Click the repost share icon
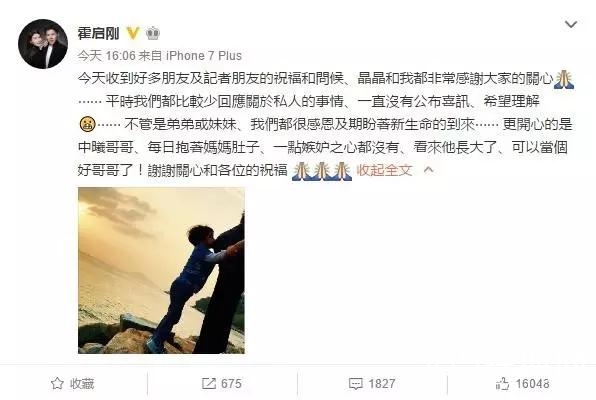Screen dimensions: 596x400 [x=209, y=383]
